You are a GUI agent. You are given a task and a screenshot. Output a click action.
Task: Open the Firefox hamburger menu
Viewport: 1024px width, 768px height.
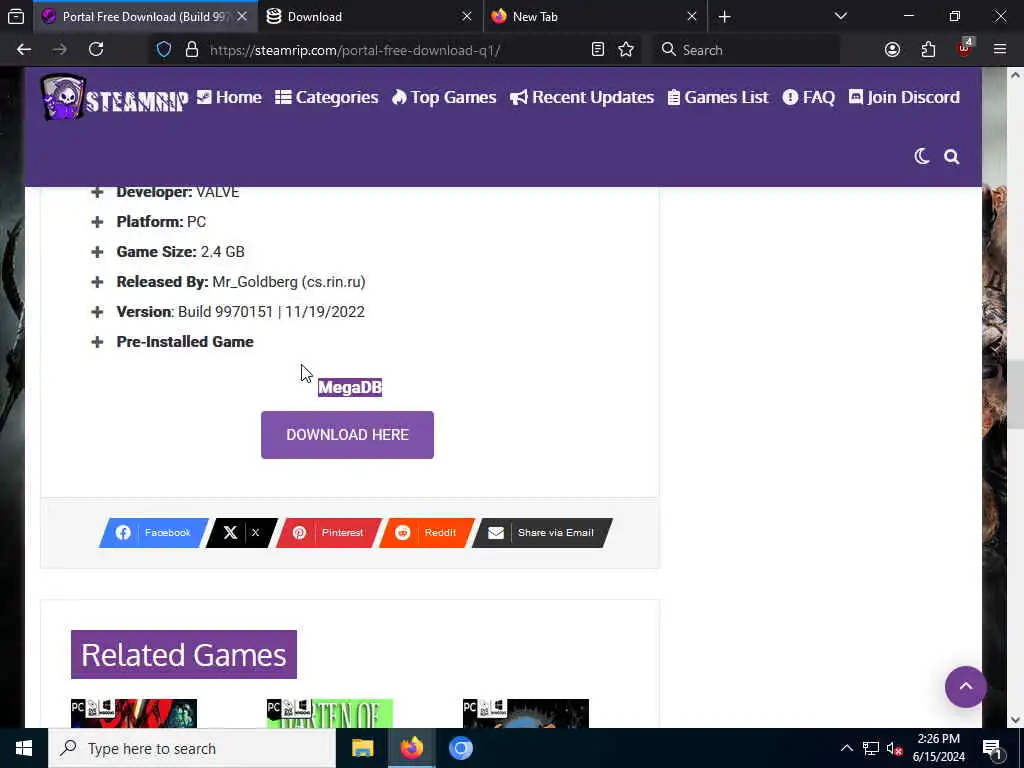[x=1000, y=50]
